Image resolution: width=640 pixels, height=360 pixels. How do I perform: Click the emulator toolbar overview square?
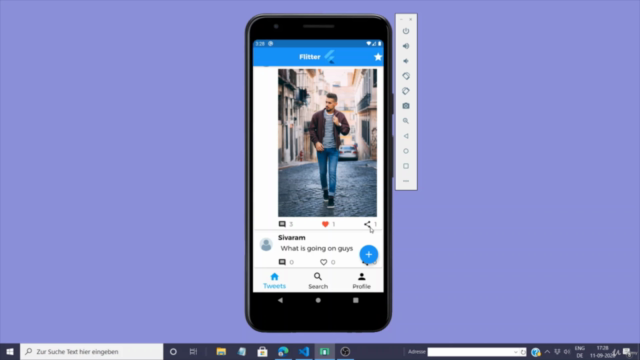(x=406, y=166)
